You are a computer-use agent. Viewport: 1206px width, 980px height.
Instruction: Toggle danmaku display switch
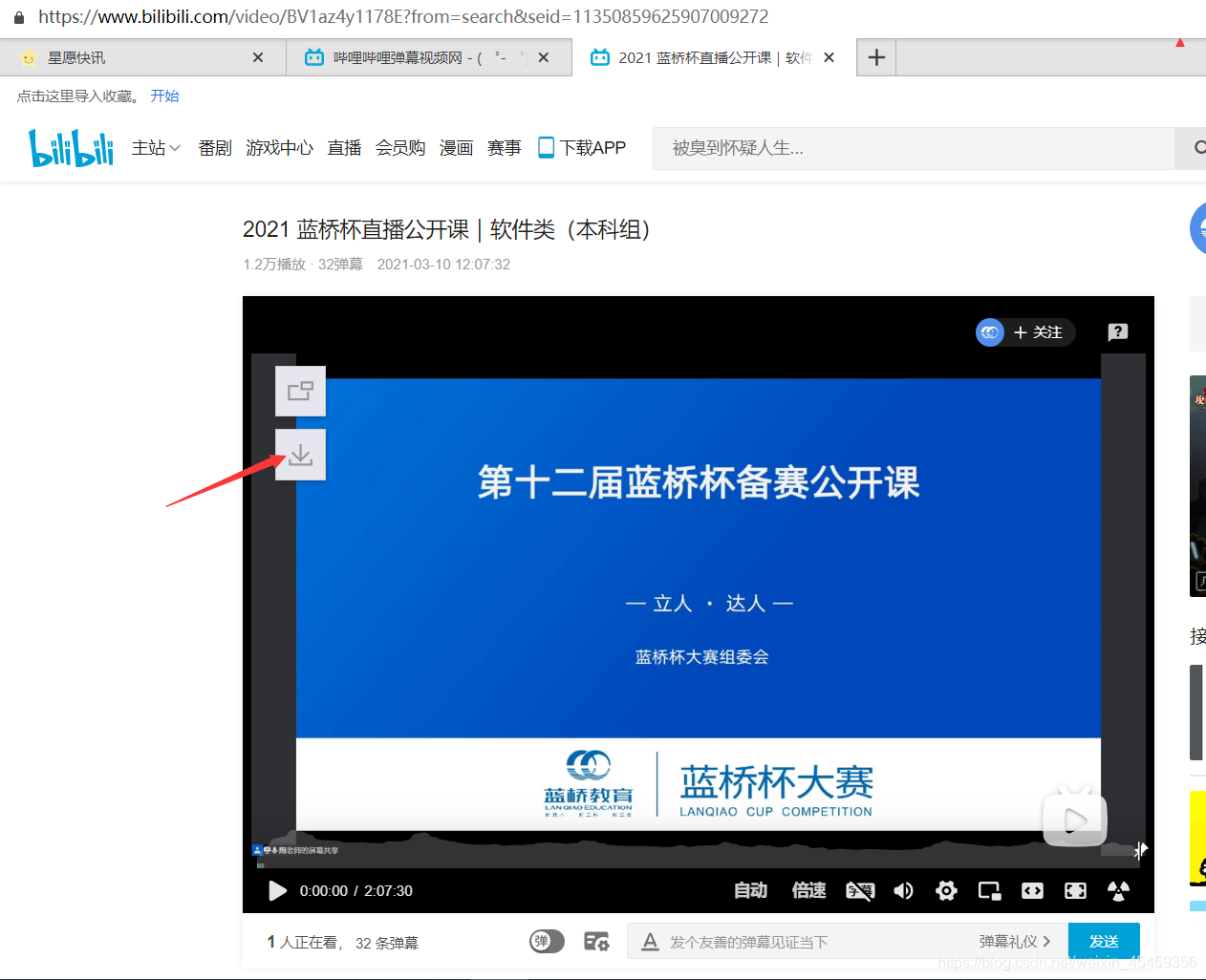[547, 942]
